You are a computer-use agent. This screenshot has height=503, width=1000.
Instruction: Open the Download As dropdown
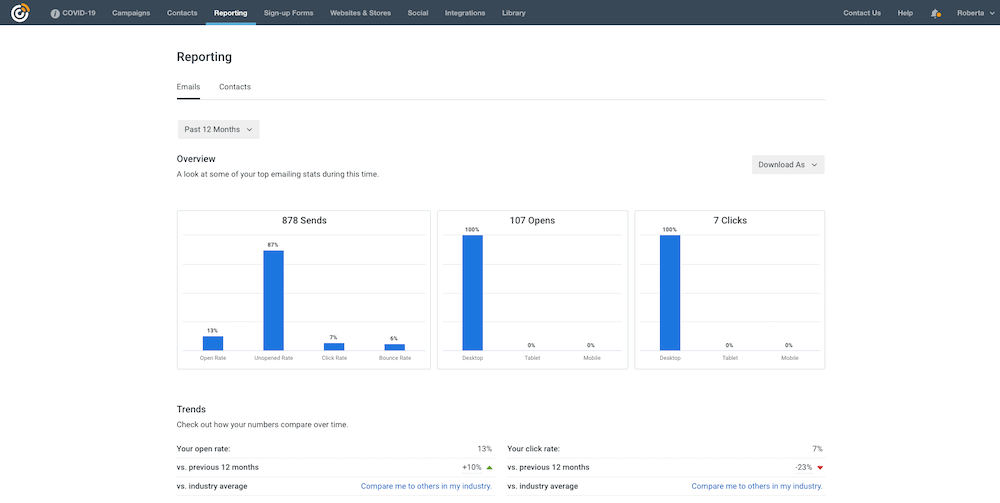[788, 165]
